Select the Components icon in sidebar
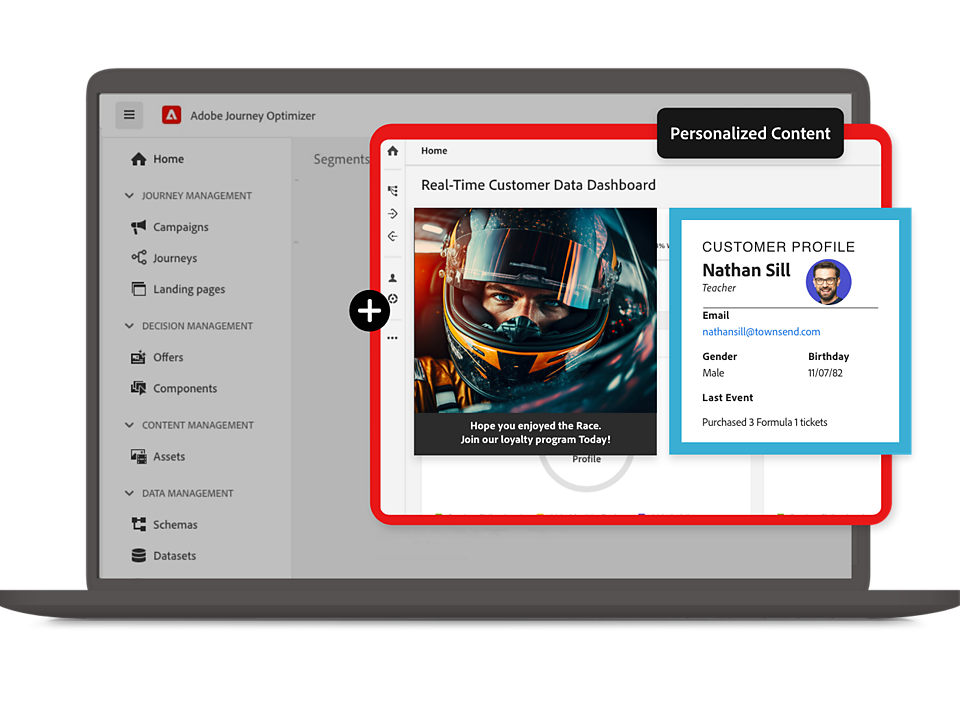Viewport: 960px width, 720px height. (138, 388)
